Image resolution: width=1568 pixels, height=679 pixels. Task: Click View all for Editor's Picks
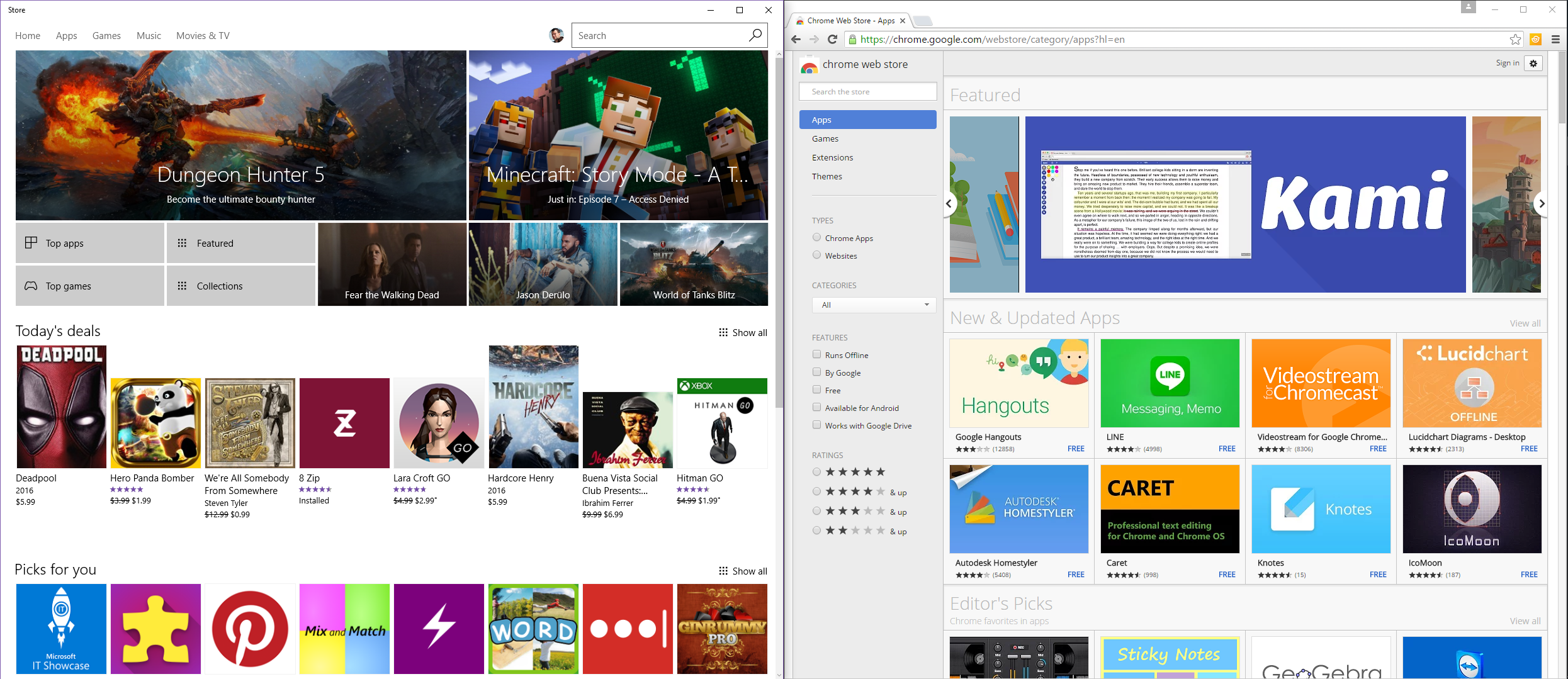tap(1525, 620)
